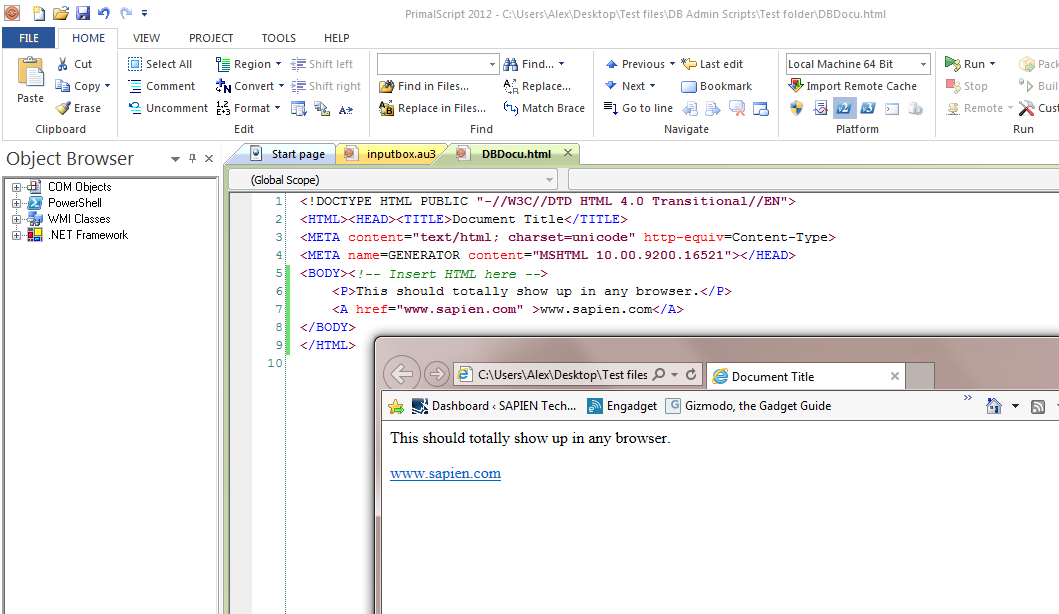Open Go to line
Image resolution: width=1059 pixels, height=614 pixels.
pos(638,108)
